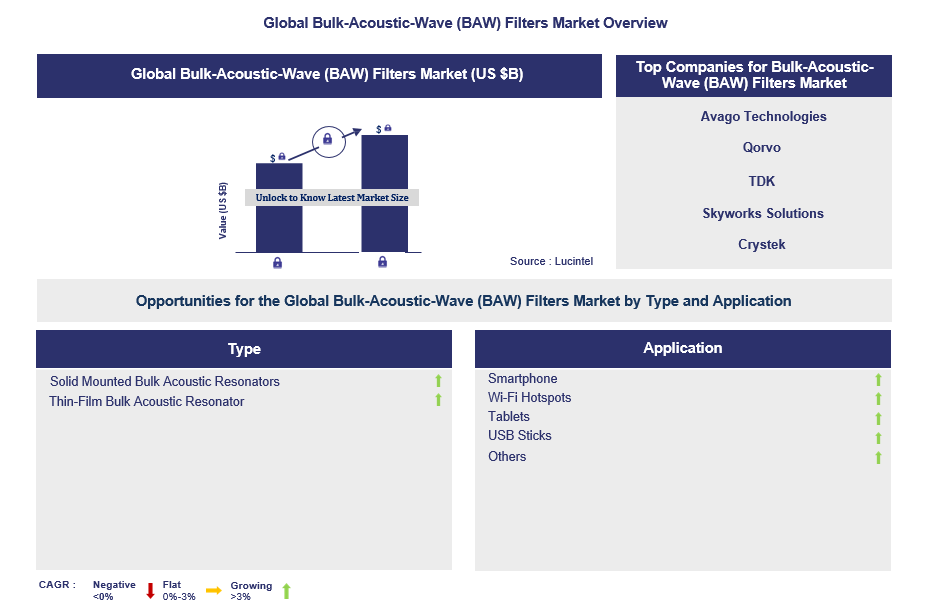Click the dollar lock label above the taller bar
This screenshot has height=606, width=925.
pyautogui.click(x=384, y=128)
